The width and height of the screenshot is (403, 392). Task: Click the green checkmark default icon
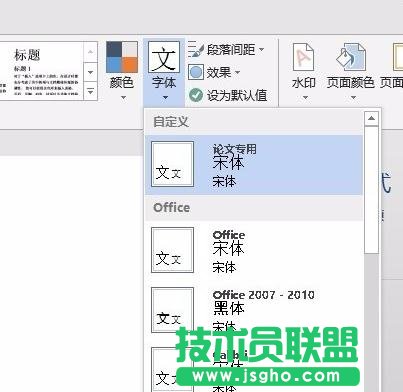196,95
